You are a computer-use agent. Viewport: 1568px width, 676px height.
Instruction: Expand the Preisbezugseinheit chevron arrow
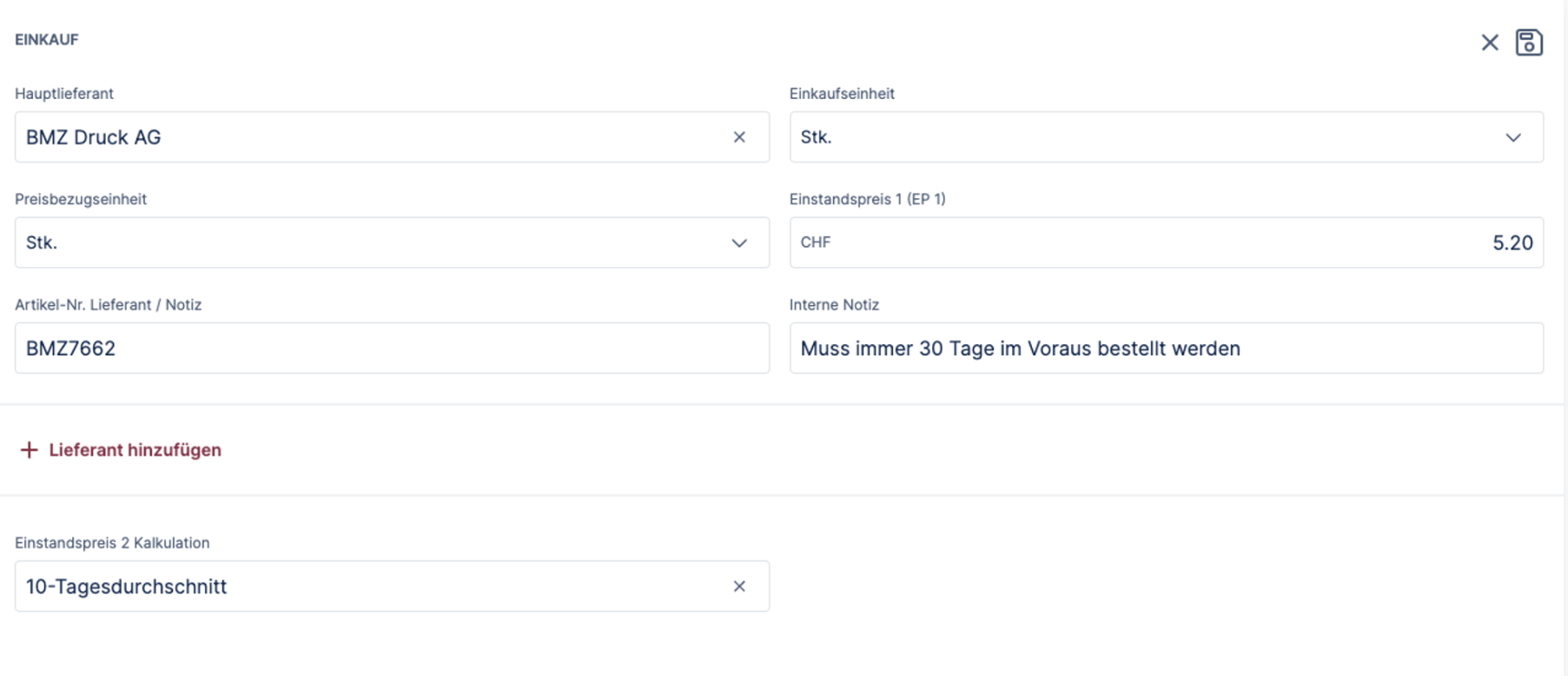click(x=739, y=243)
